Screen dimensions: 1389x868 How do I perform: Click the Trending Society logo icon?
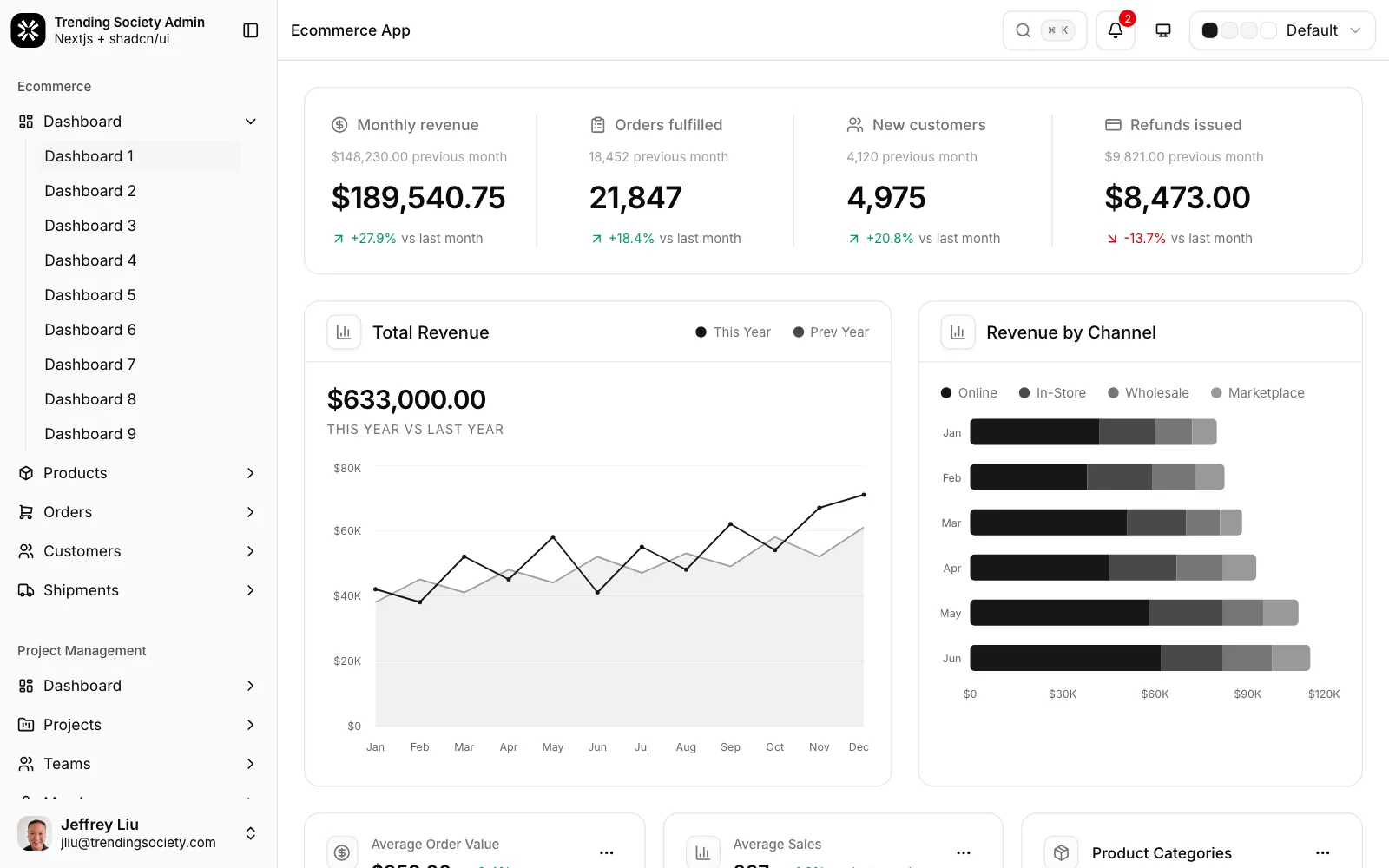pyautogui.click(x=28, y=30)
